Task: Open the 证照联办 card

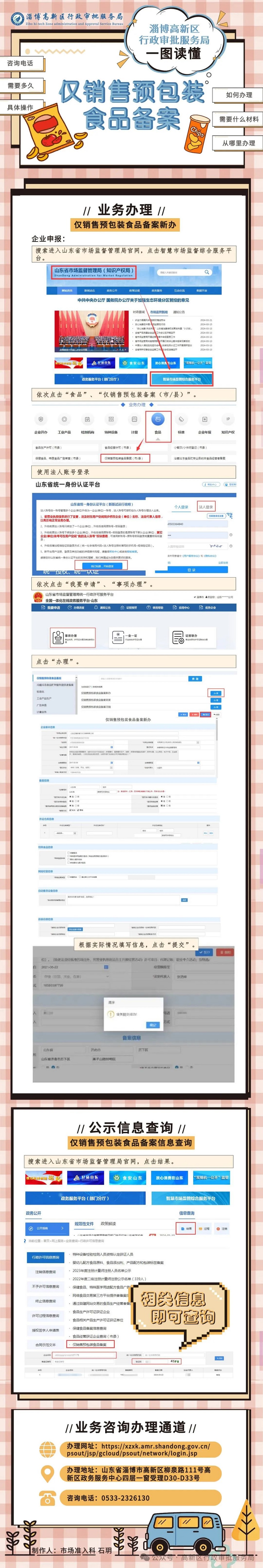Action: 192,637
